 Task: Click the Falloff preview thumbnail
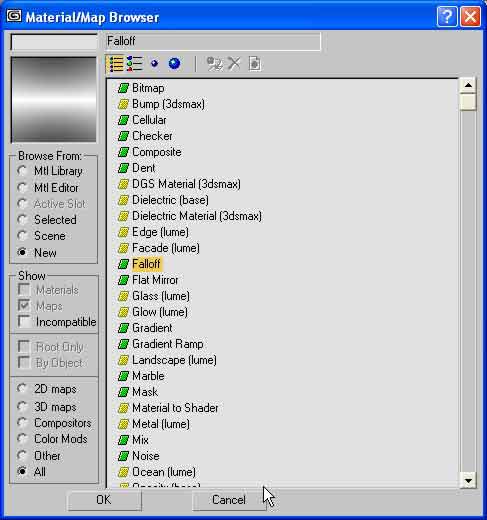[54, 100]
